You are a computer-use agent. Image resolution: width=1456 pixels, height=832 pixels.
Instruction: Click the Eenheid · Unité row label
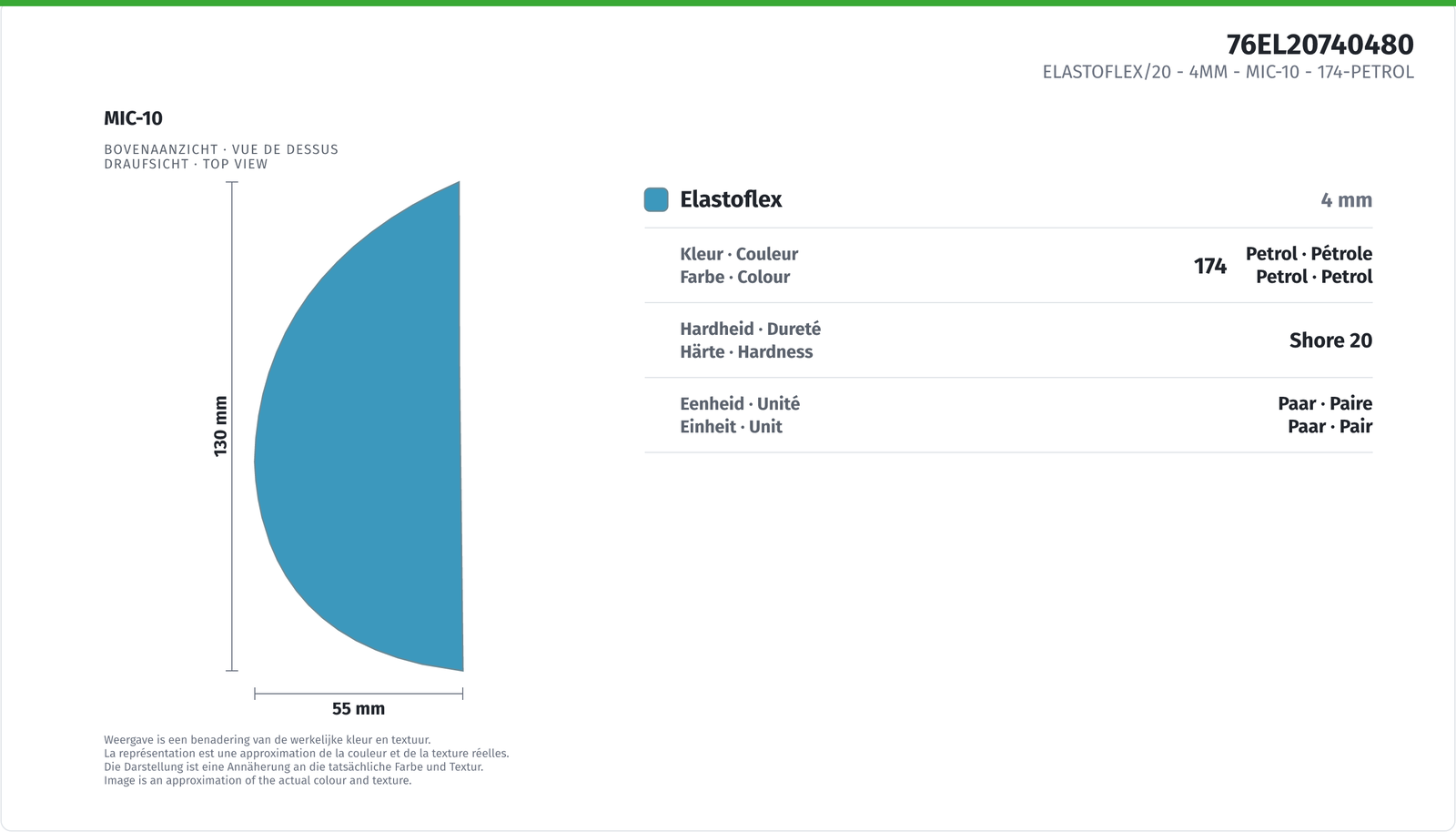(x=740, y=403)
